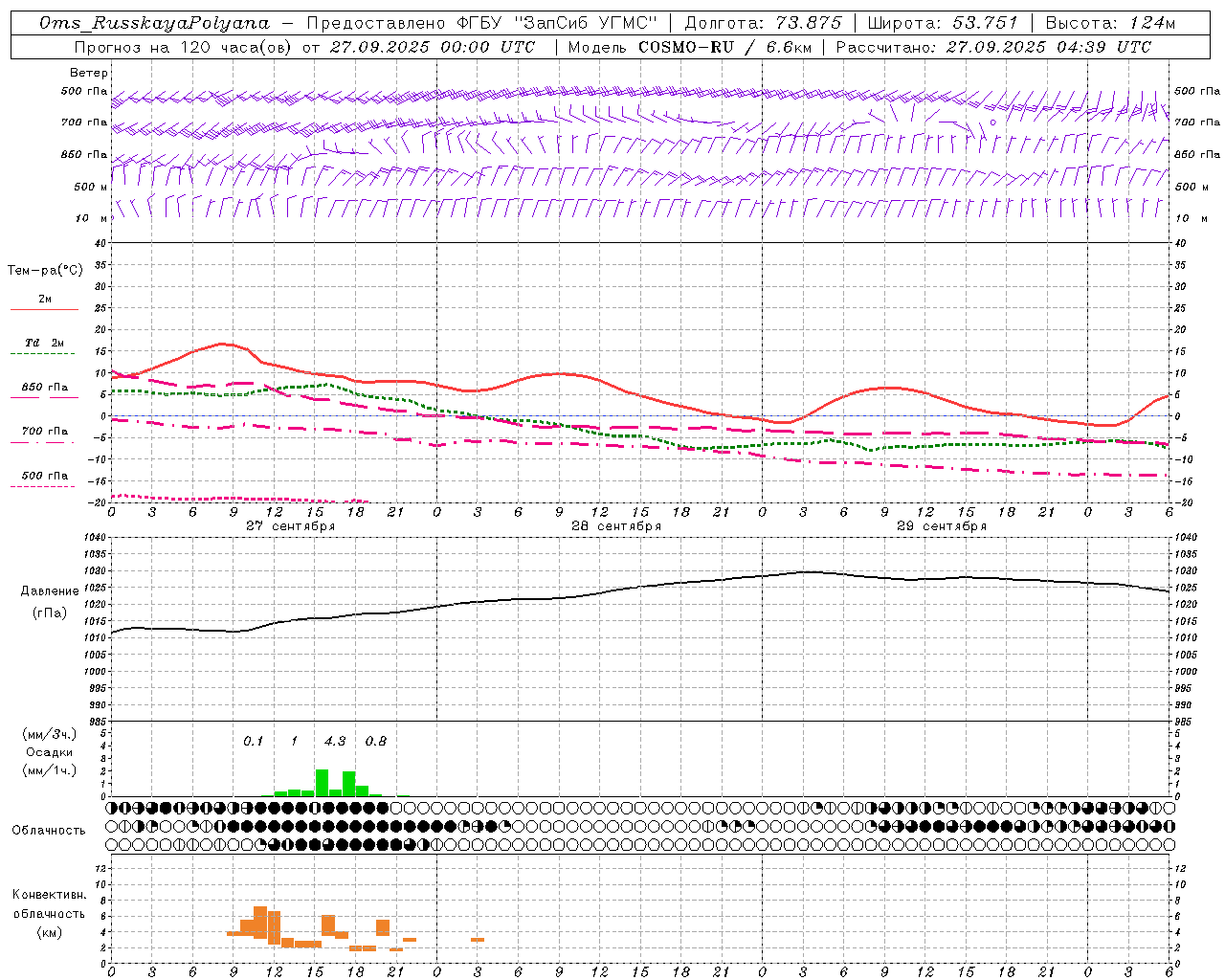Click the Td 2м legend entry
Viewport: 1225px width, 980px height.
click(x=44, y=343)
